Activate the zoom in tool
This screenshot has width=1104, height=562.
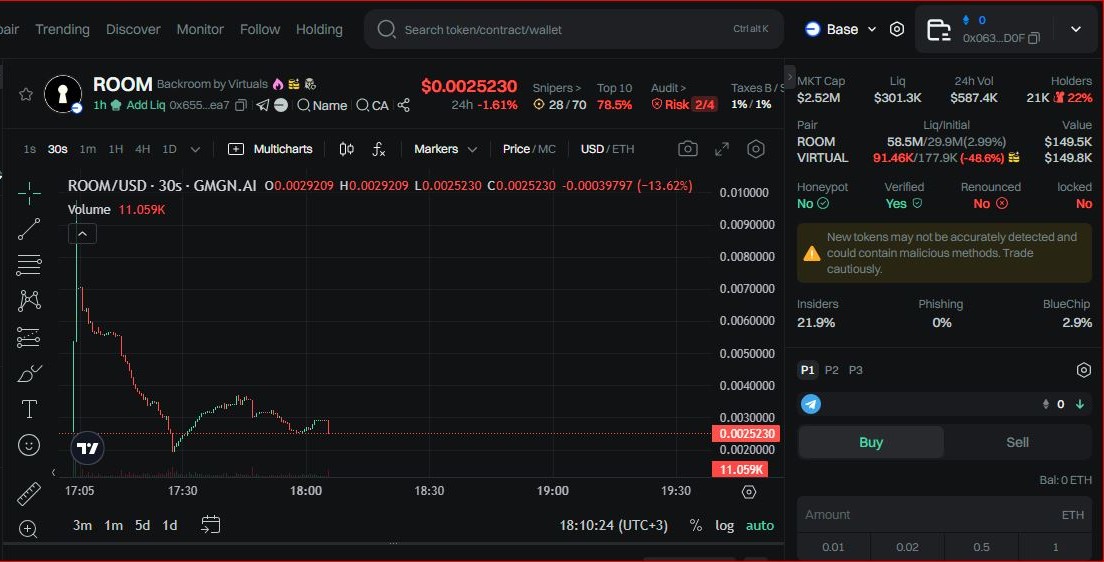[x=28, y=529]
